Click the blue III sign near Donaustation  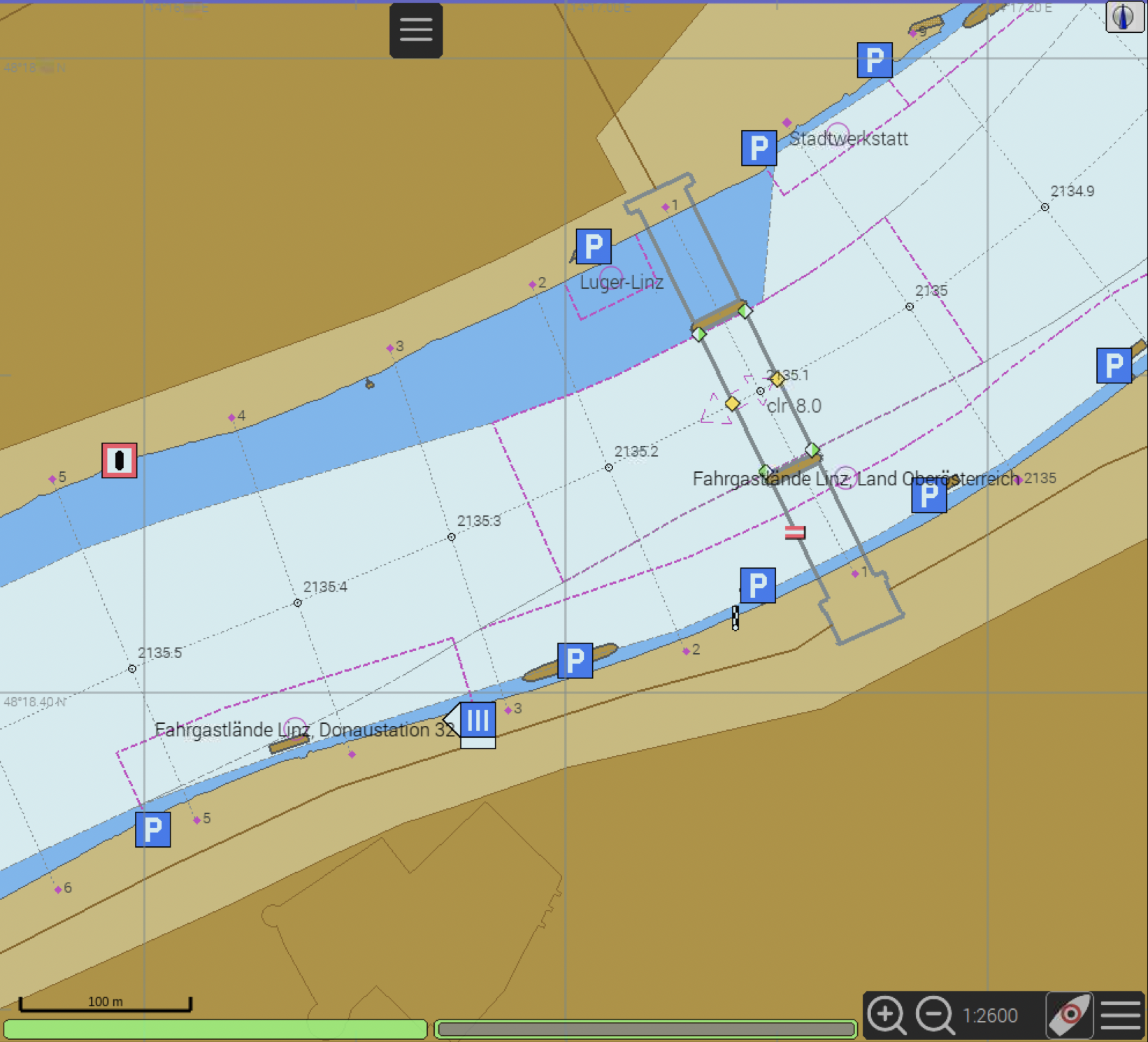coord(478,720)
